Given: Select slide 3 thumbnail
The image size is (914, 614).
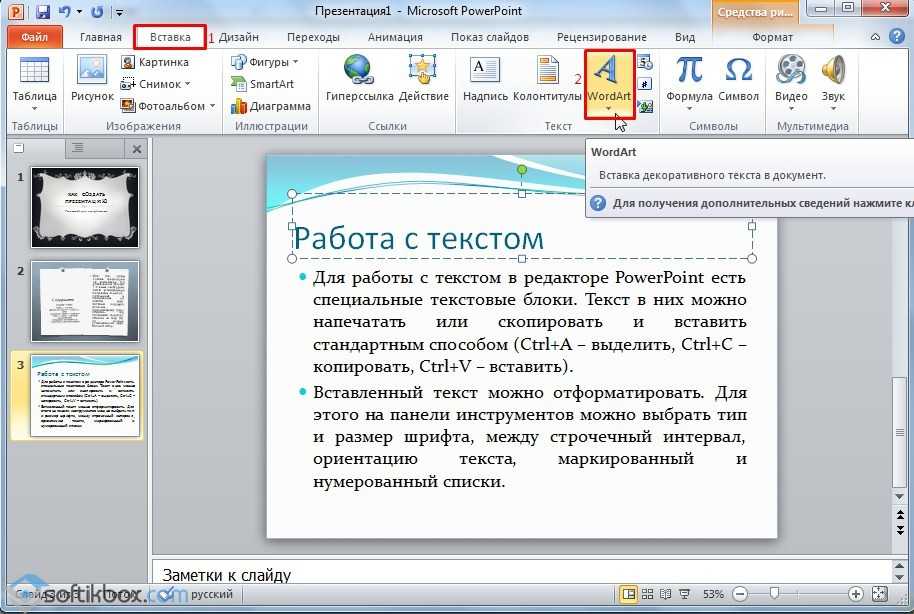Looking at the screenshot, I should (x=85, y=395).
